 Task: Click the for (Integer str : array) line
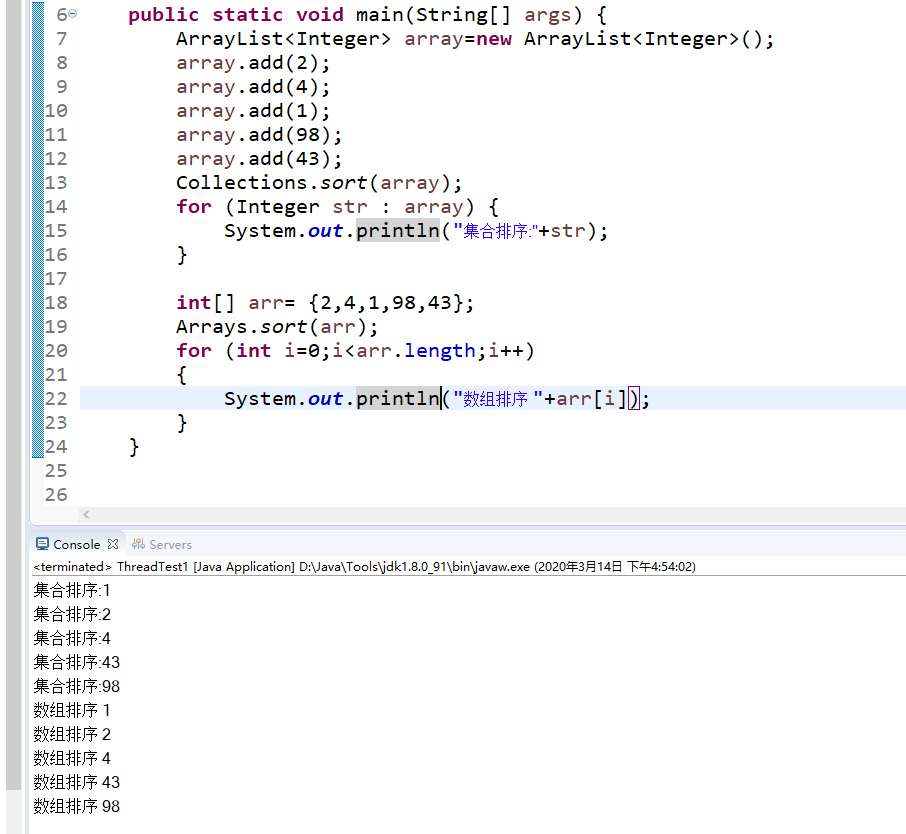coord(337,207)
